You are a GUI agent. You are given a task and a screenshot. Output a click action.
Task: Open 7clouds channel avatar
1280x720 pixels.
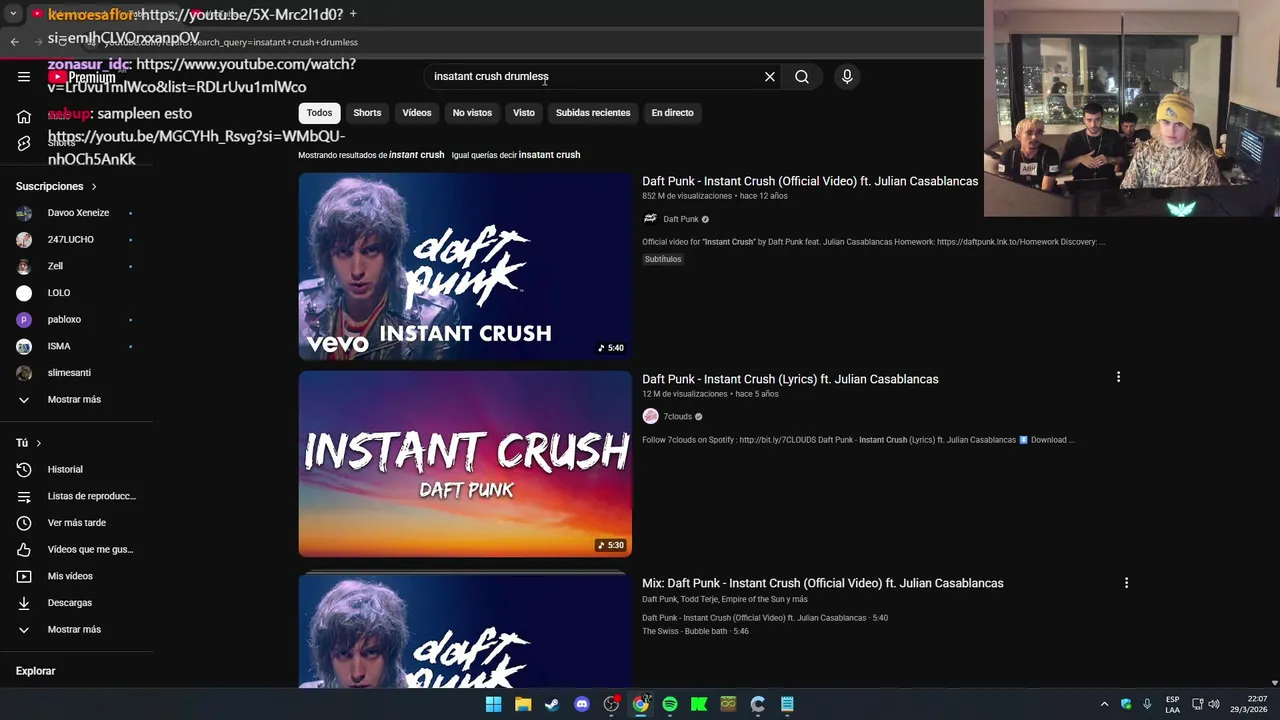point(650,416)
